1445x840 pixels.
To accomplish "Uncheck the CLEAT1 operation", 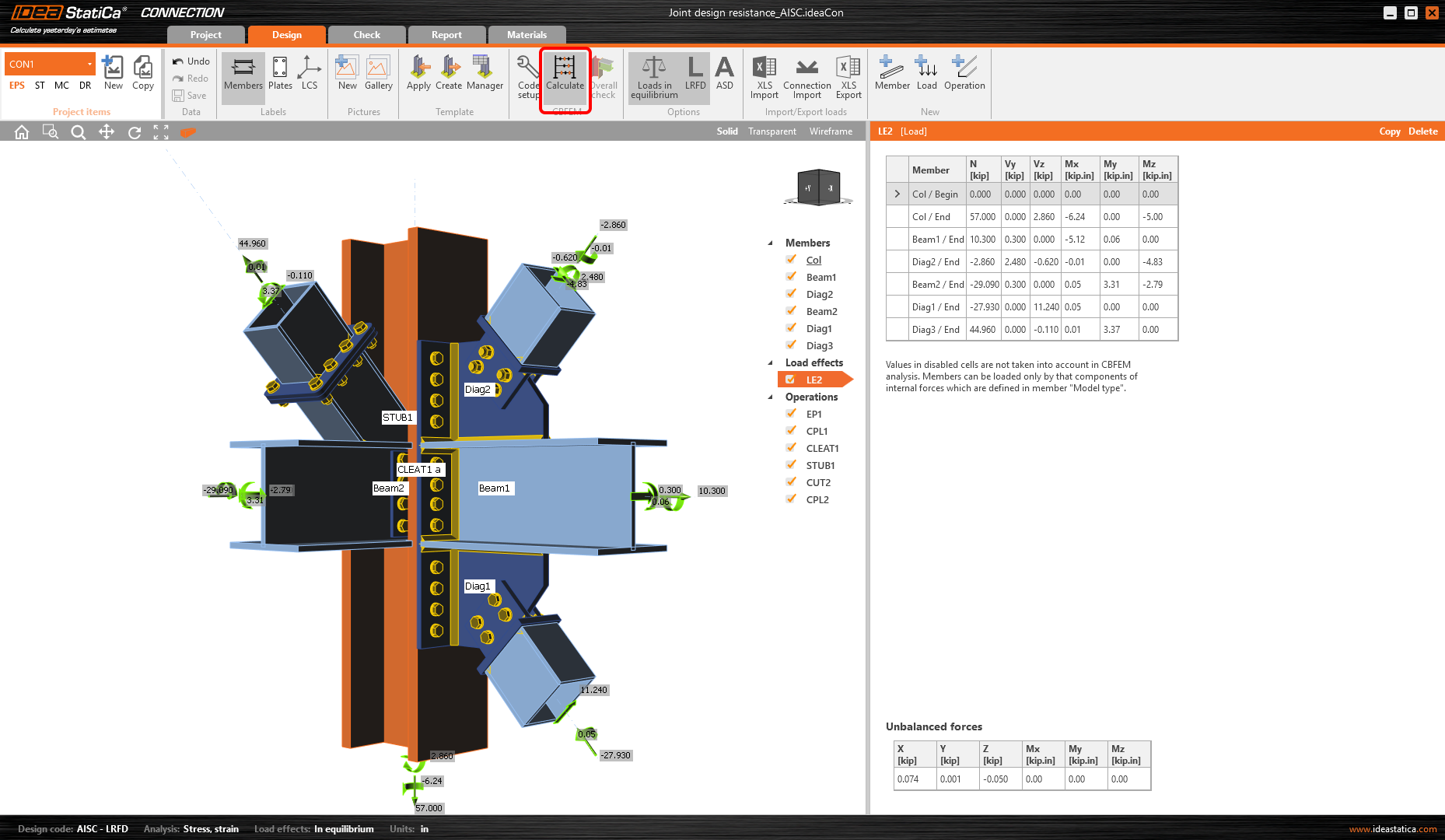I will point(791,448).
